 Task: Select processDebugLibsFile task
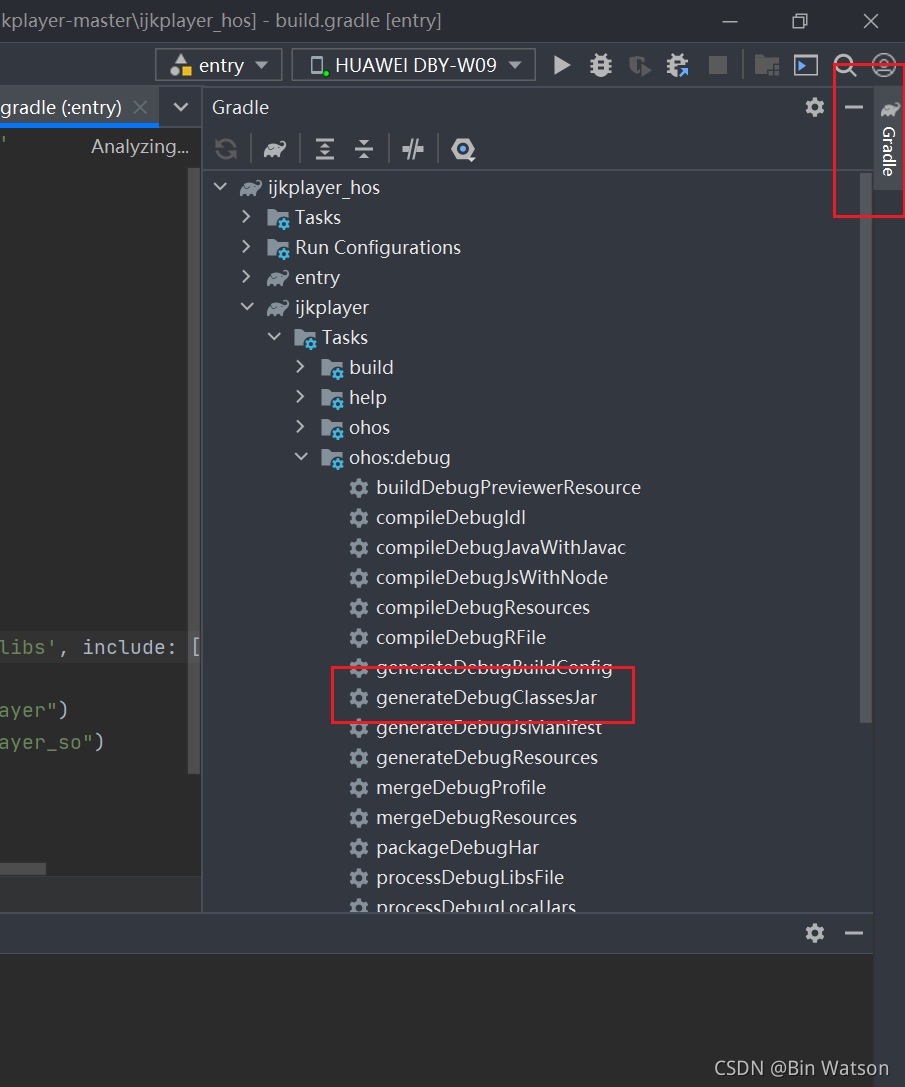[470, 877]
